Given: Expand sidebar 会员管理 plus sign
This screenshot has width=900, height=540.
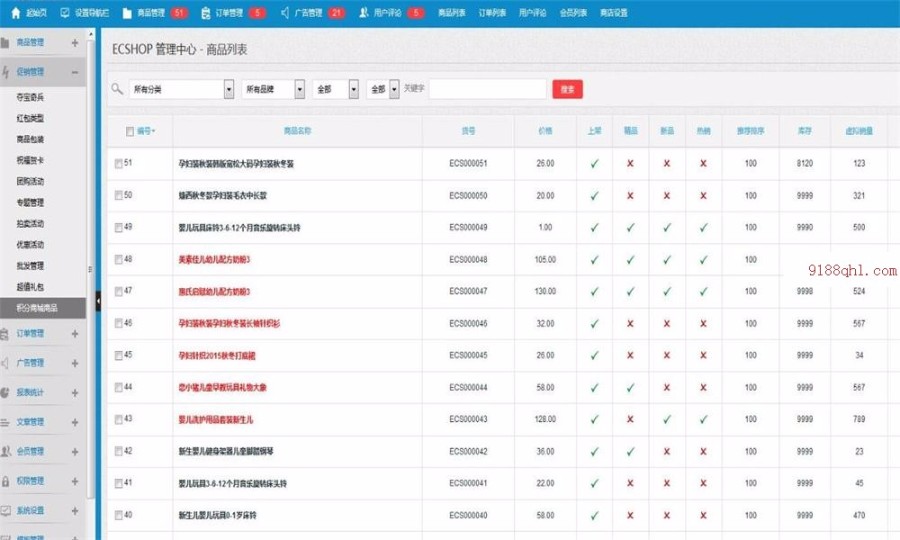Looking at the screenshot, I should (x=75, y=452).
